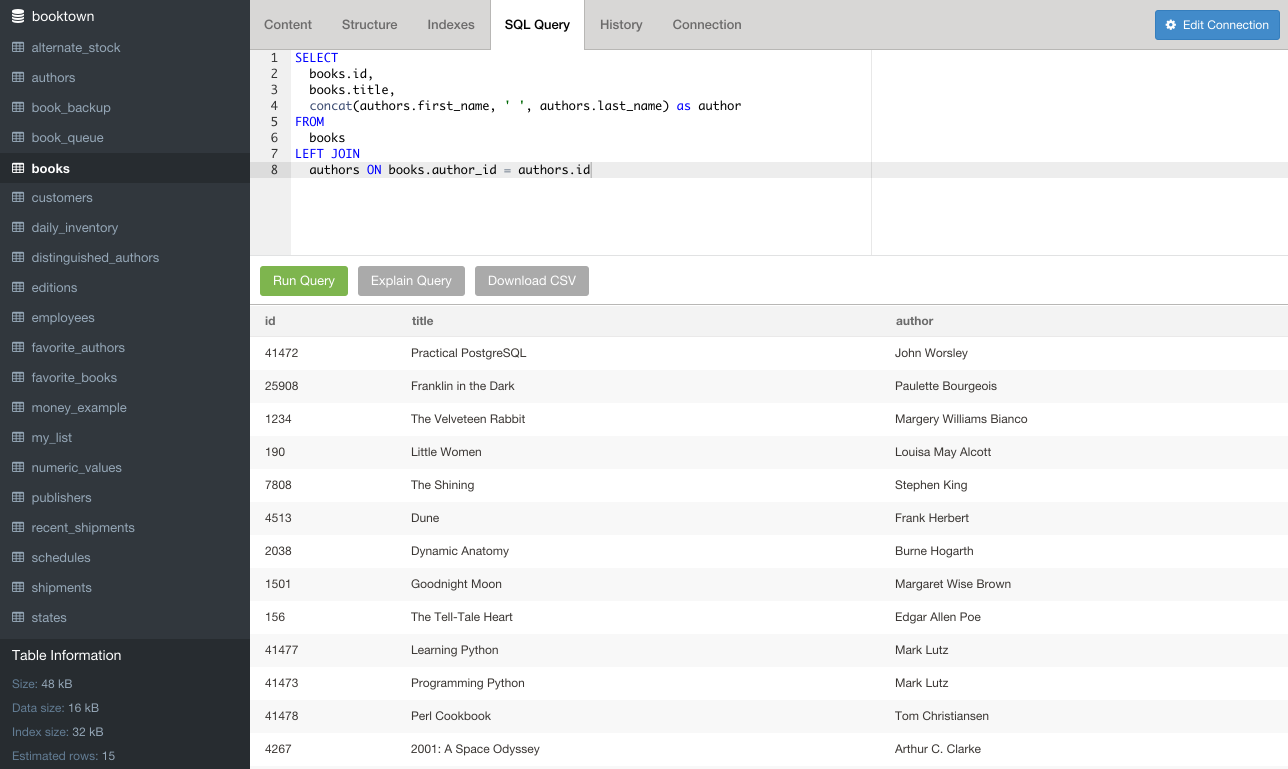The width and height of the screenshot is (1288, 769).
Task: Click the table icon beside publishers
Action: point(18,498)
